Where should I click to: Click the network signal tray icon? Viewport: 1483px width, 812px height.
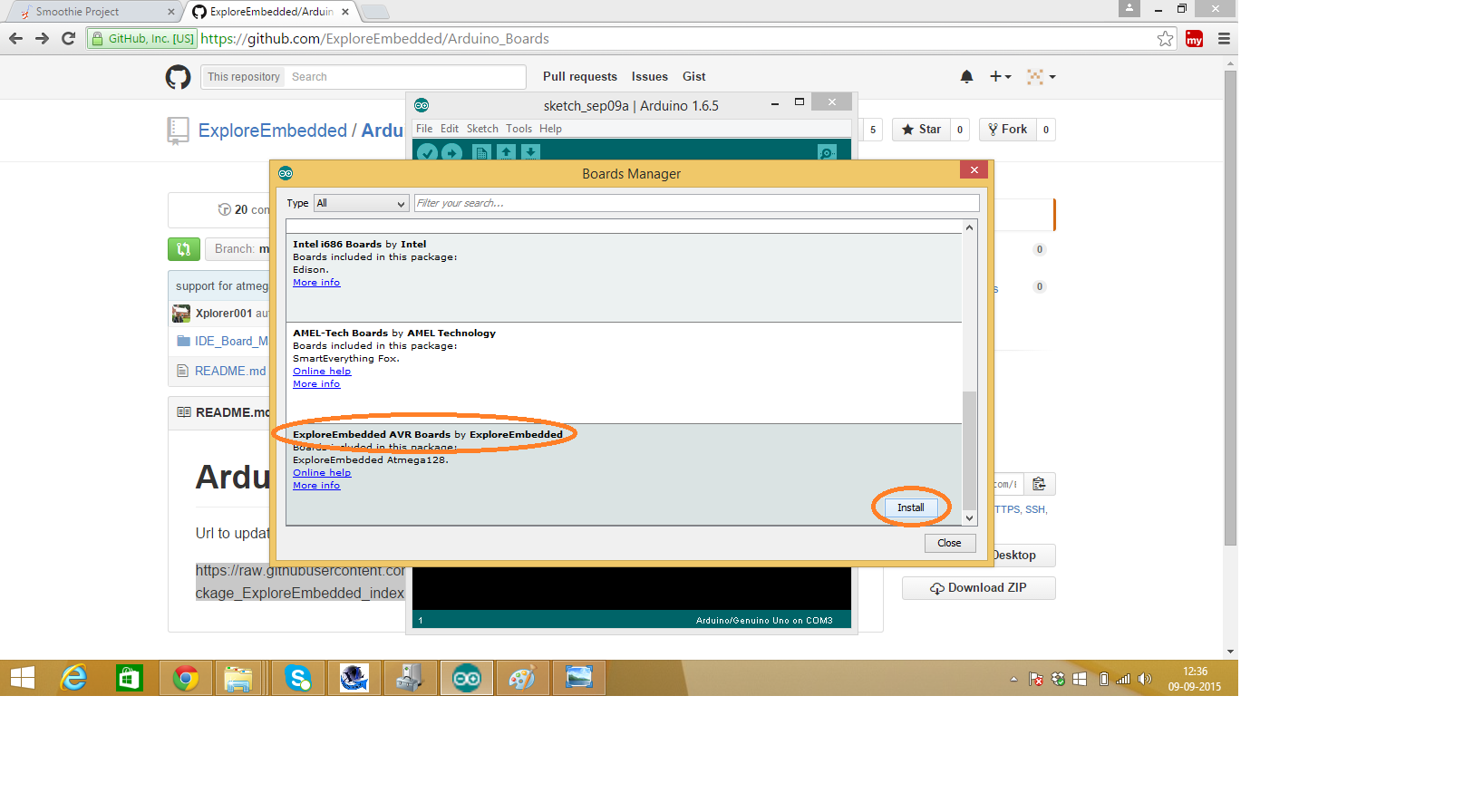(1123, 679)
